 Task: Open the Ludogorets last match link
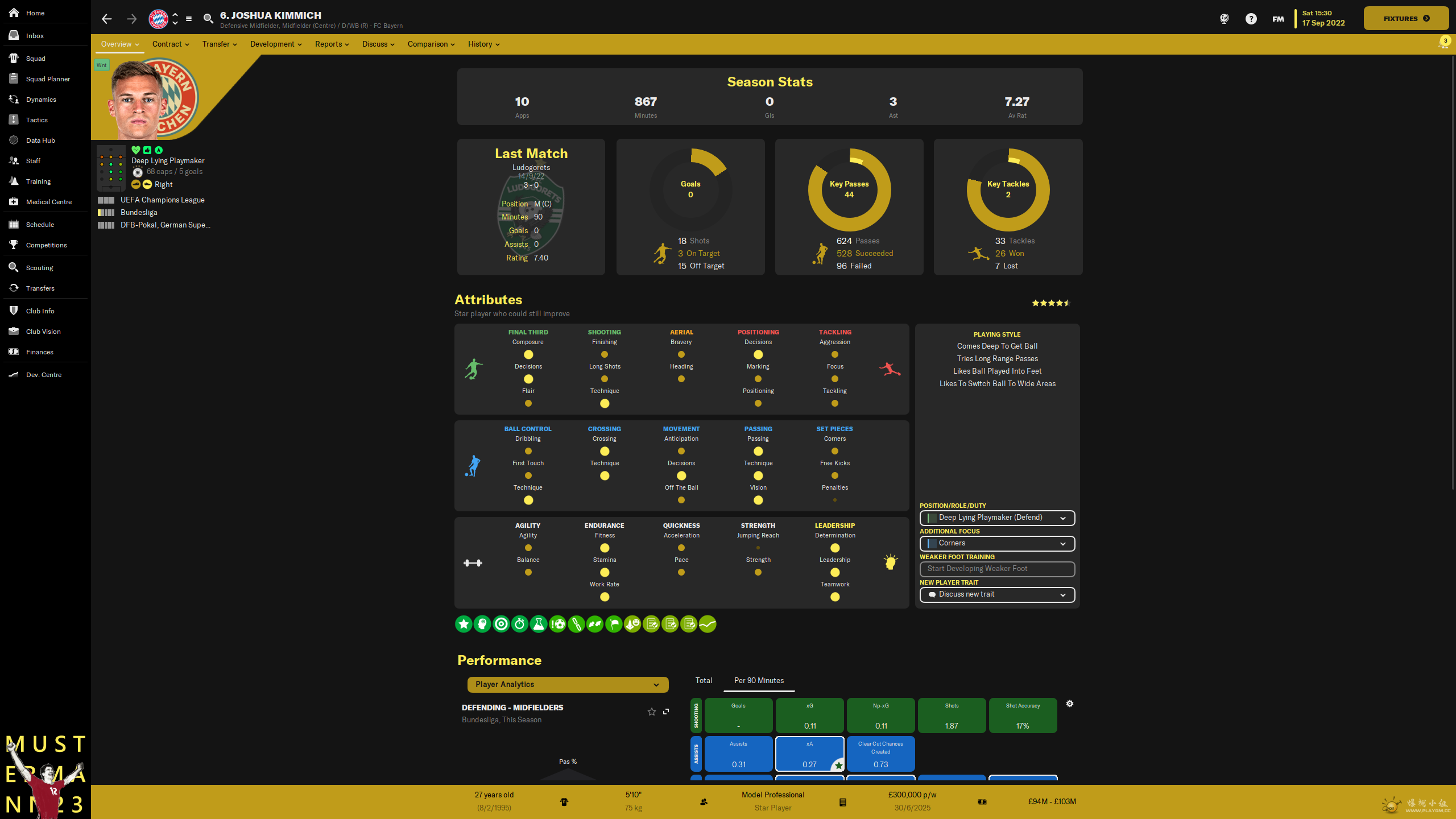(x=531, y=167)
